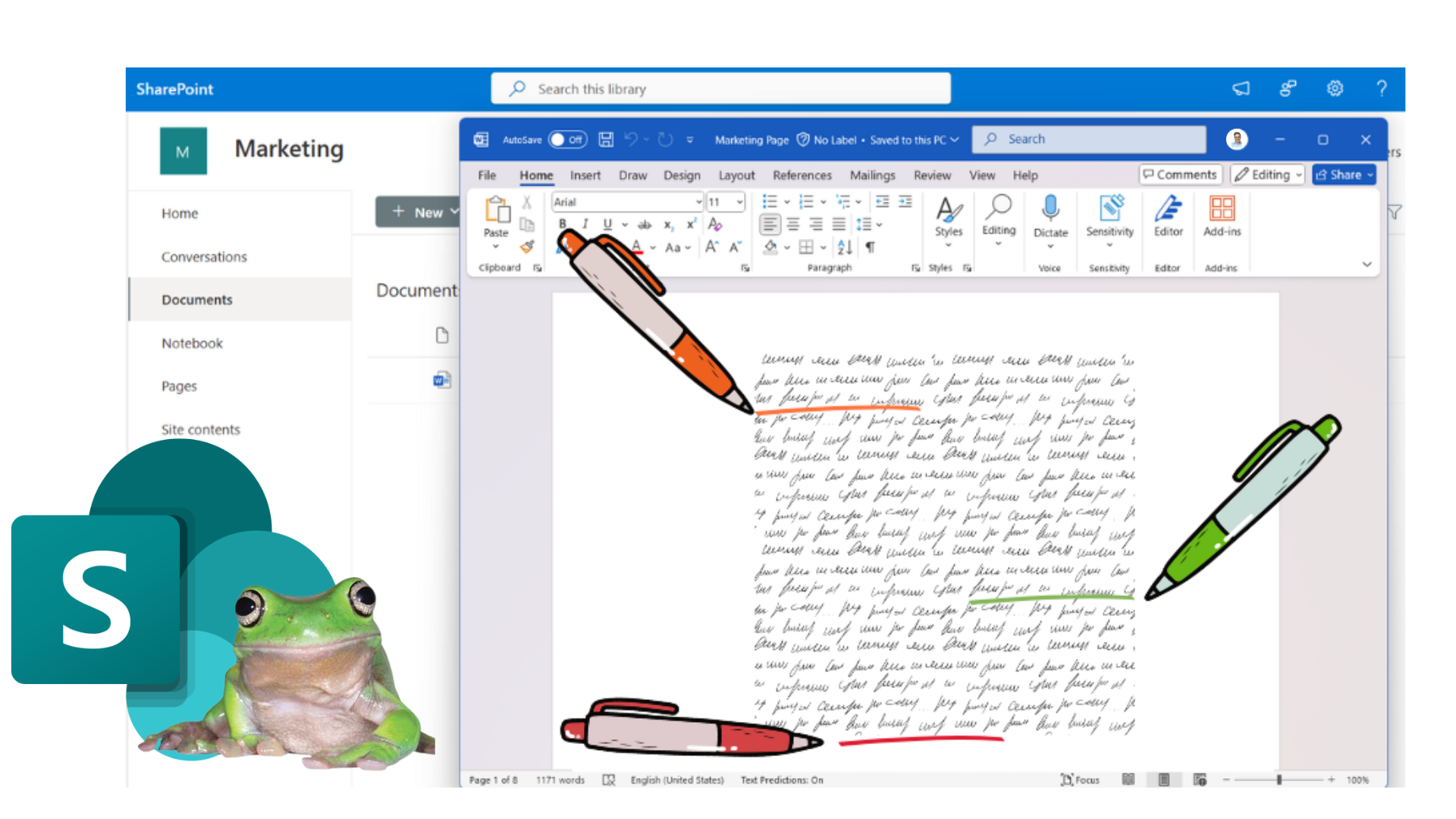Click the Decrease Font Size icon
The image size is (1456, 819).
[x=735, y=247]
